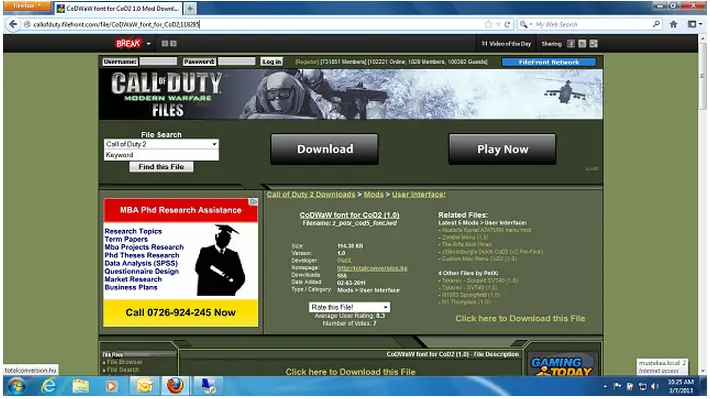Open the CoDWaW font for CoD2 (1.0) title link
The height and width of the screenshot is (399, 710).
pos(350,215)
